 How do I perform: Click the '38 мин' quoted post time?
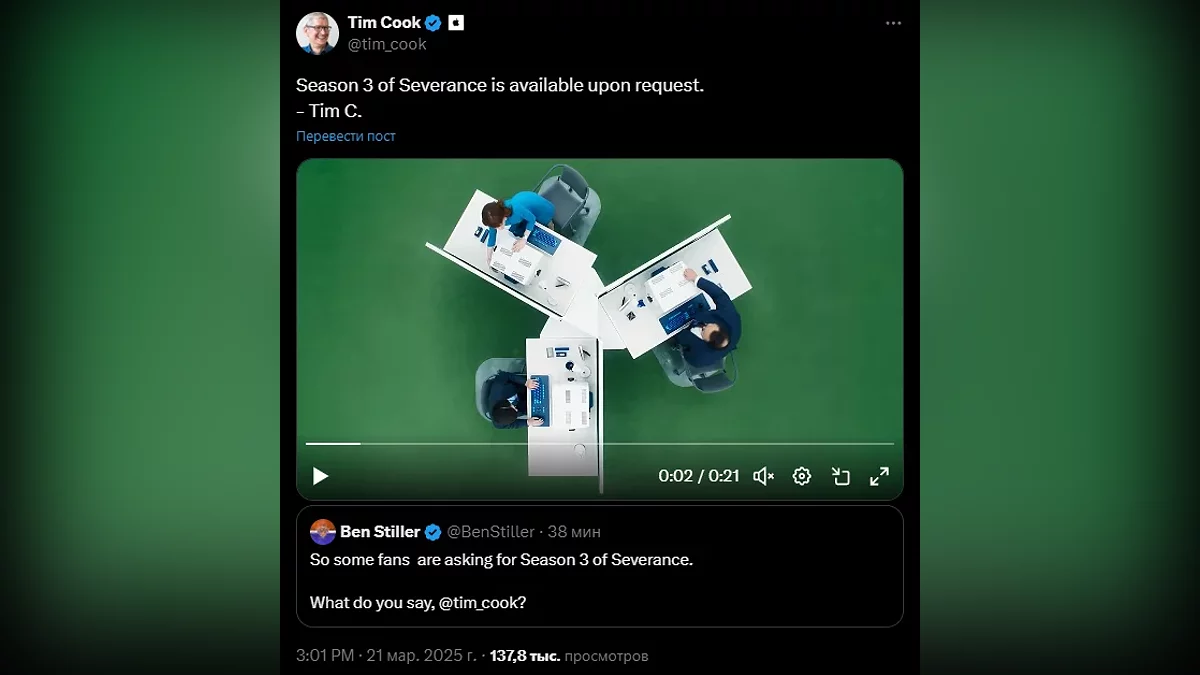(573, 532)
